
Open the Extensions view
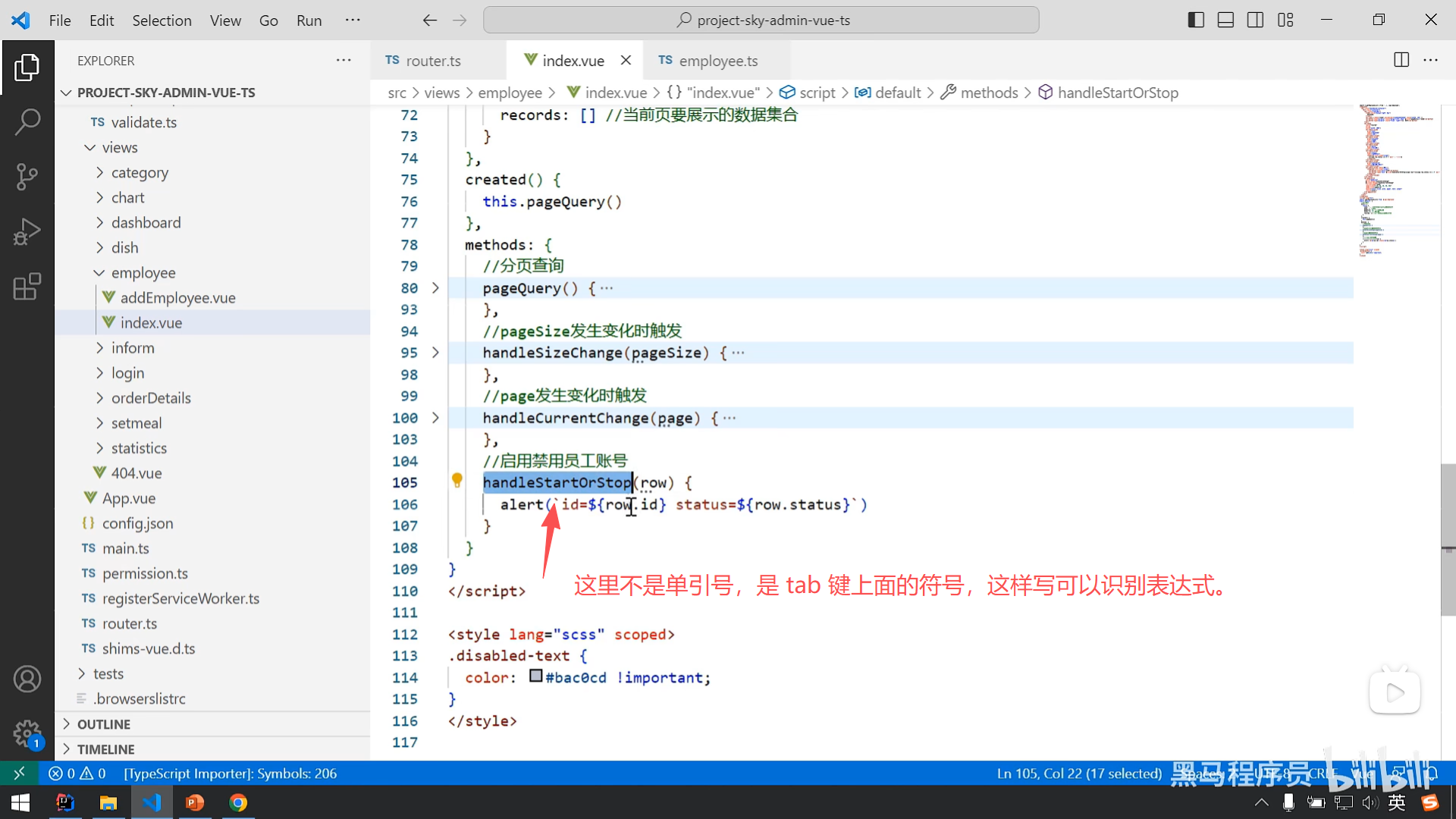tap(27, 287)
